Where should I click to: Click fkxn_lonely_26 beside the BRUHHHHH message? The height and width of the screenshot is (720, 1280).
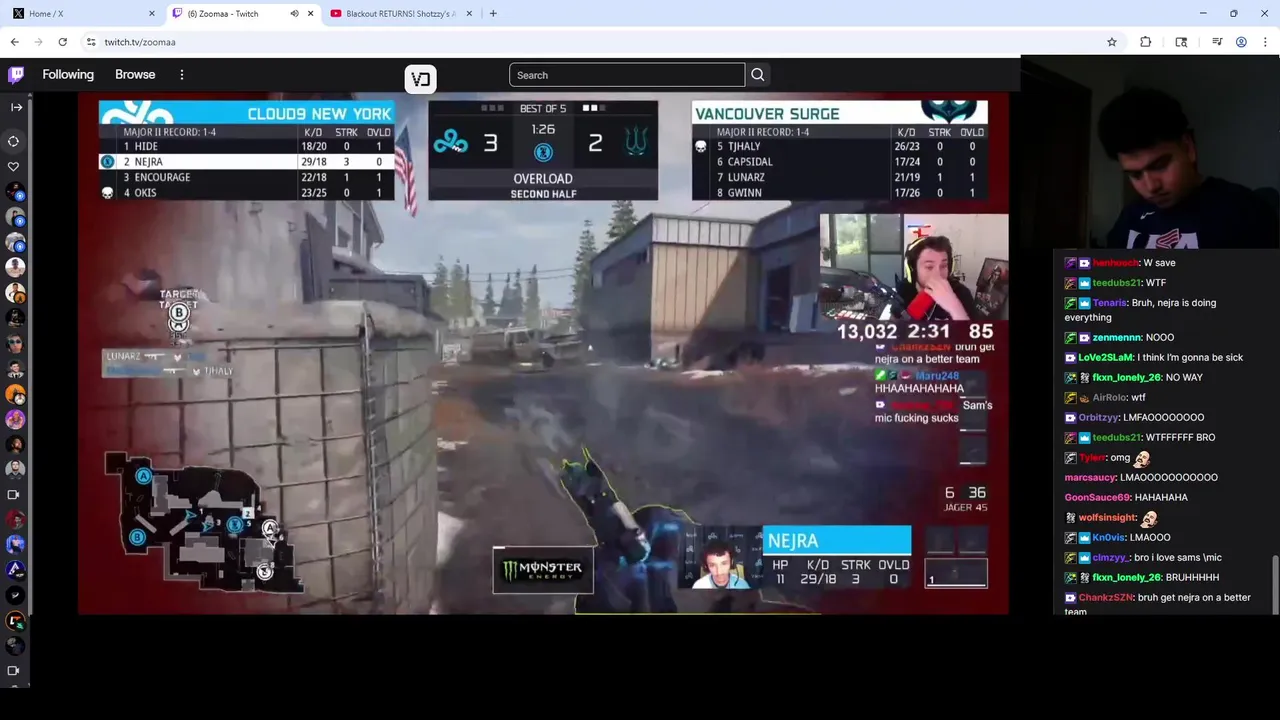(1129, 578)
